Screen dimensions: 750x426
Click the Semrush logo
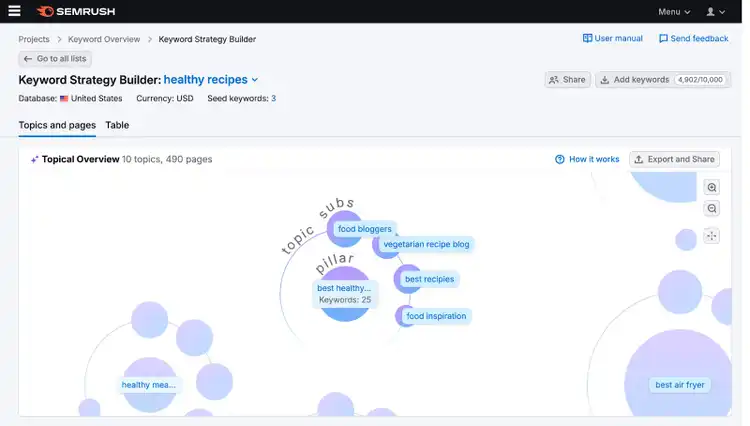coord(76,11)
